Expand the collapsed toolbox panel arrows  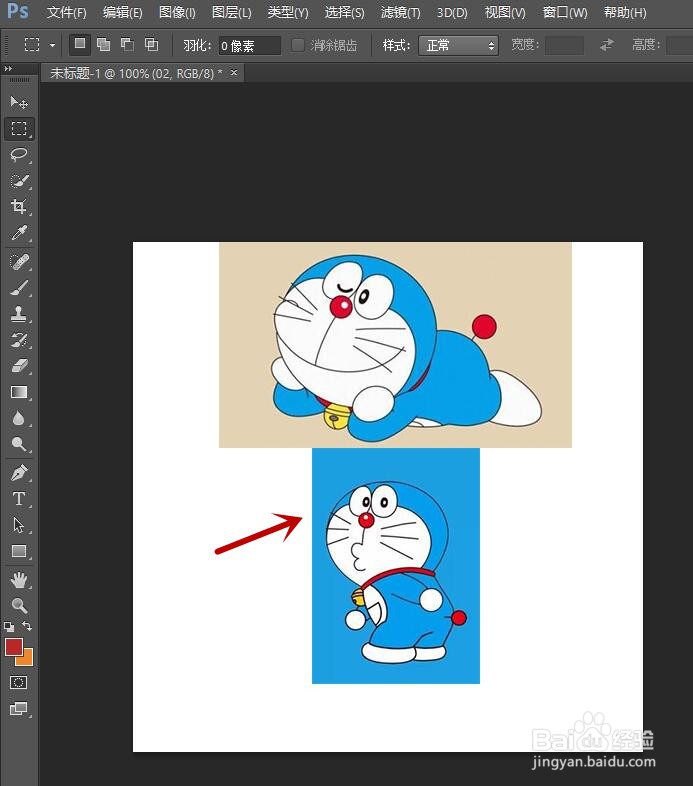pos(8,69)
